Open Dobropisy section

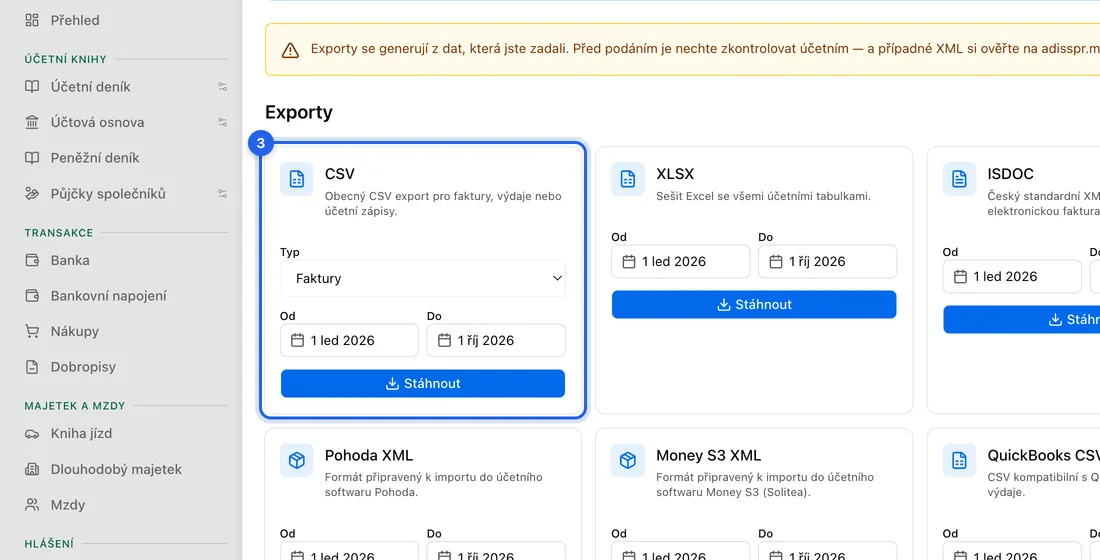83,367
